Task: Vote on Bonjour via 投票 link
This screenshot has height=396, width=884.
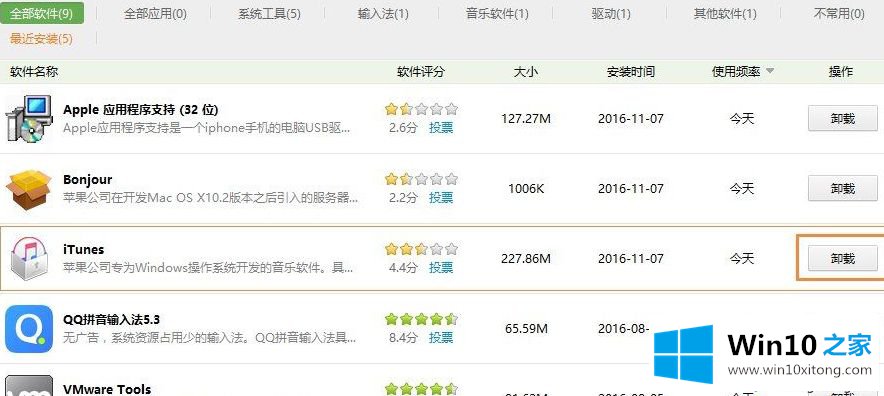Action: (x=441, y=197)
